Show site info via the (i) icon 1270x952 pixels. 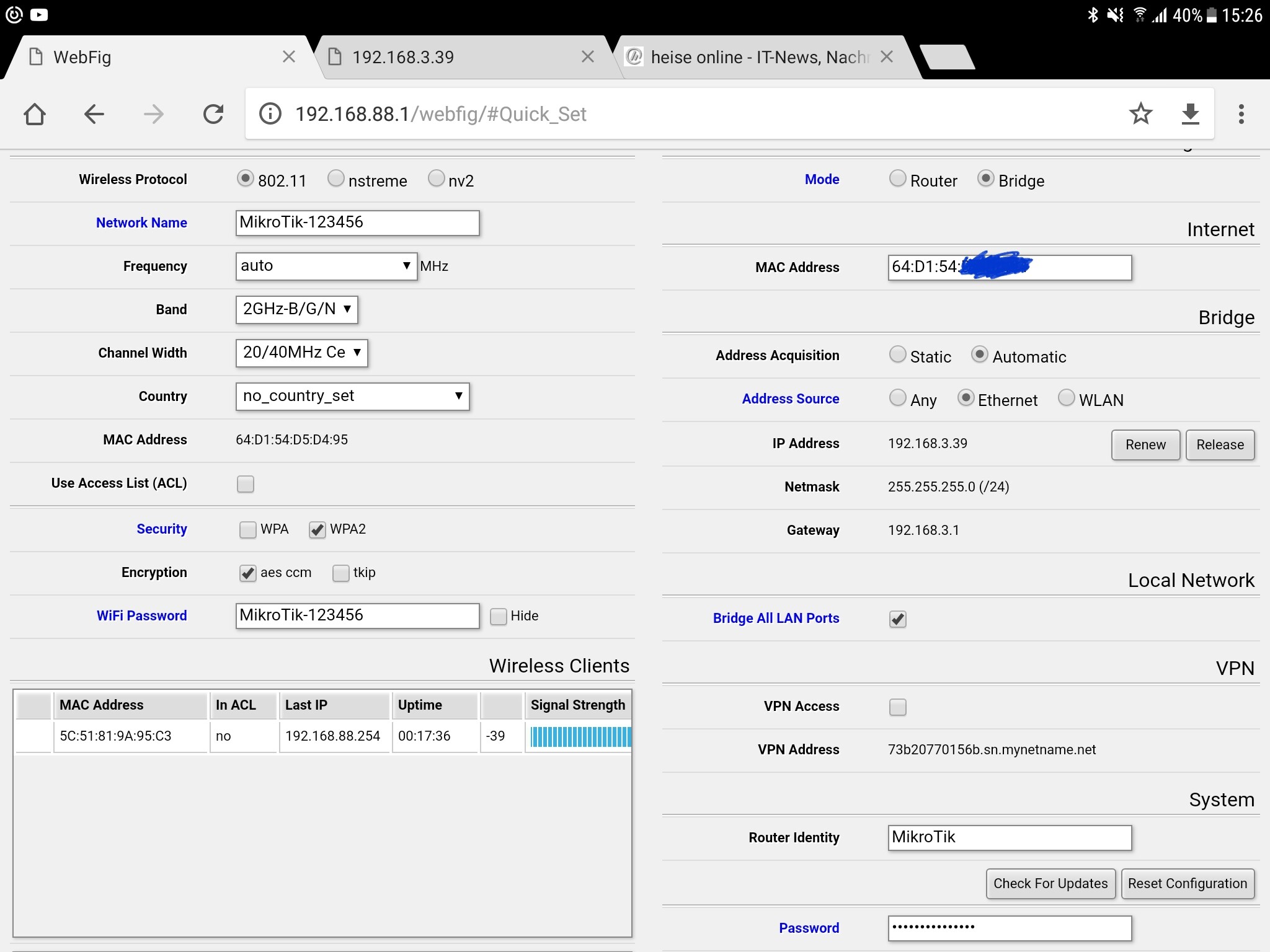coord(270,114)
